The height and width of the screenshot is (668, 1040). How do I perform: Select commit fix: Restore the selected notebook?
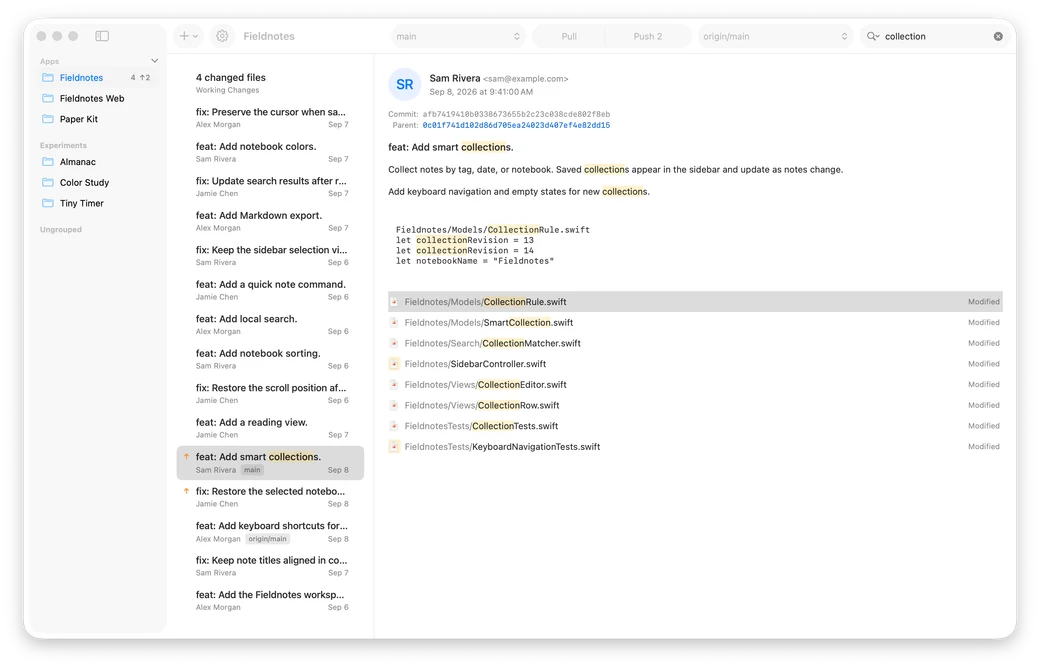270,497
